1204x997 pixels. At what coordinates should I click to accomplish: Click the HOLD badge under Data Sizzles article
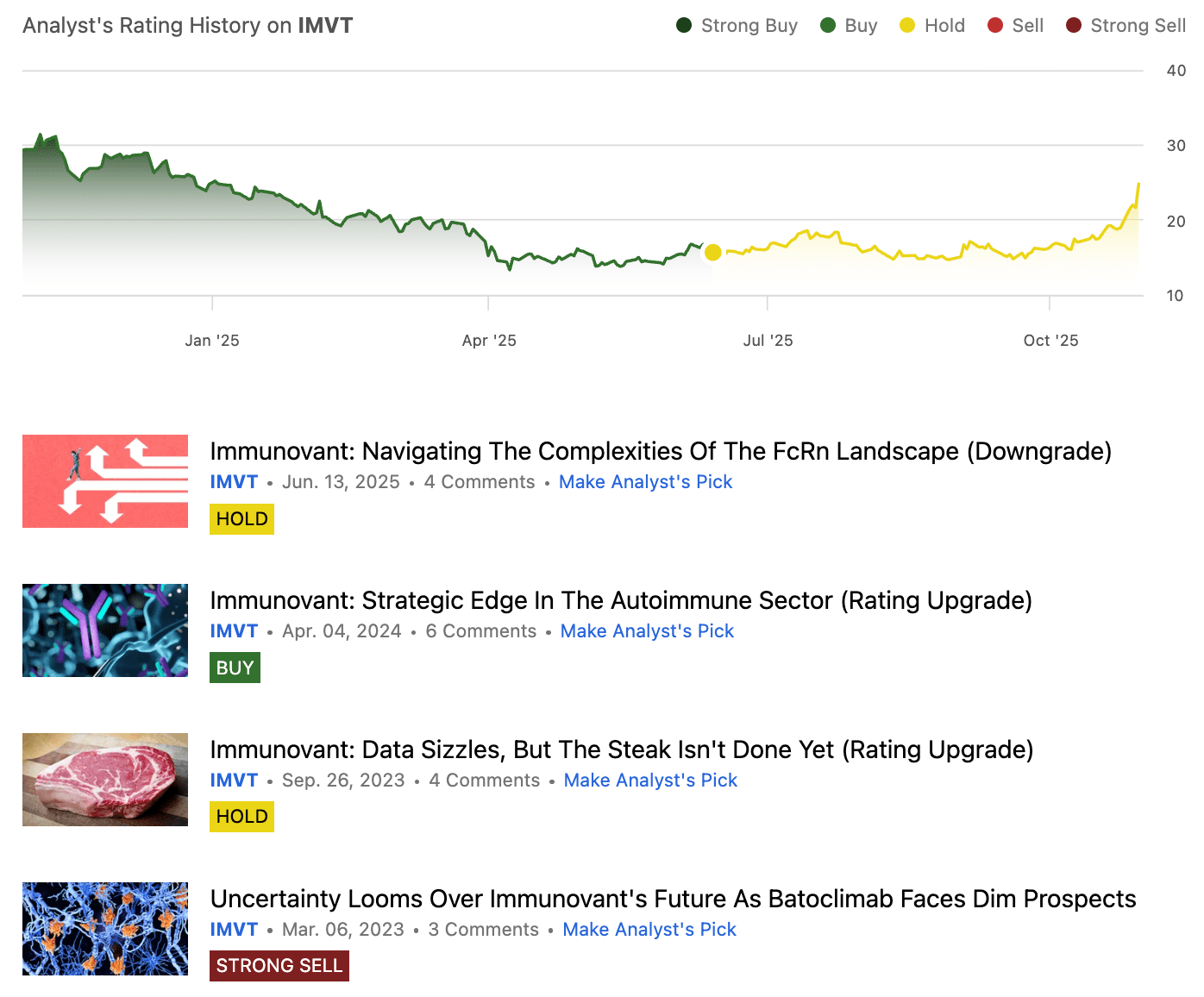pyautogui.click(x=241, y=817)
